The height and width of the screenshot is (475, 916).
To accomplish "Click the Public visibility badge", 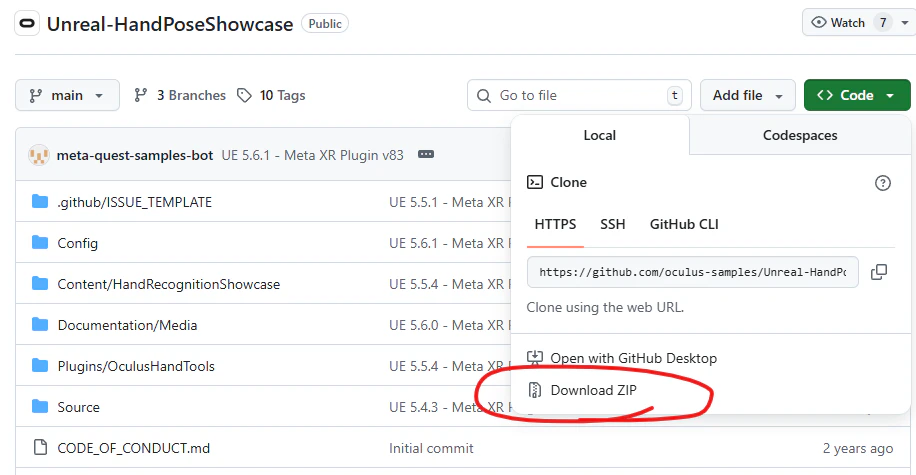I will [x=325, y=24].
